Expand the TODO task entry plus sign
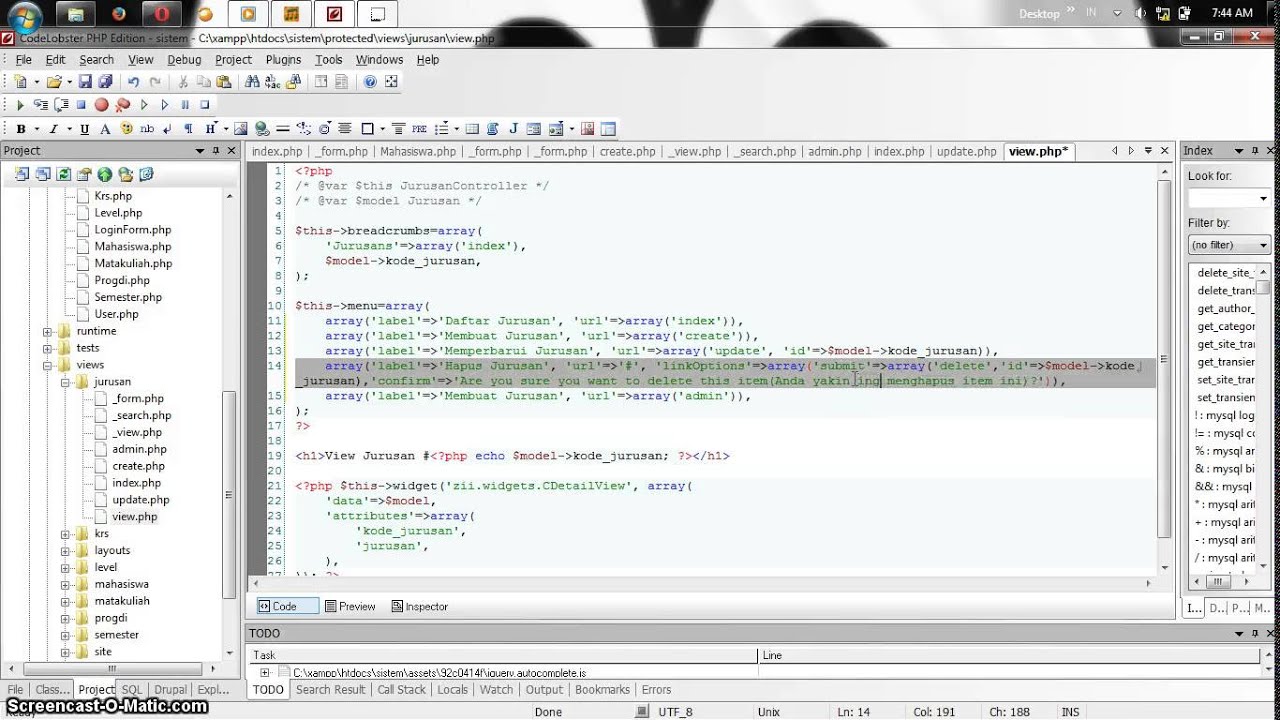 [264, 673]
